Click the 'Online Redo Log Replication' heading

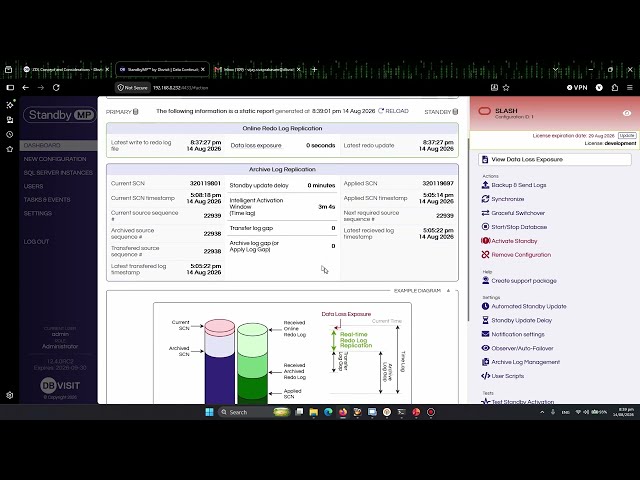click(x=282, y=128)
